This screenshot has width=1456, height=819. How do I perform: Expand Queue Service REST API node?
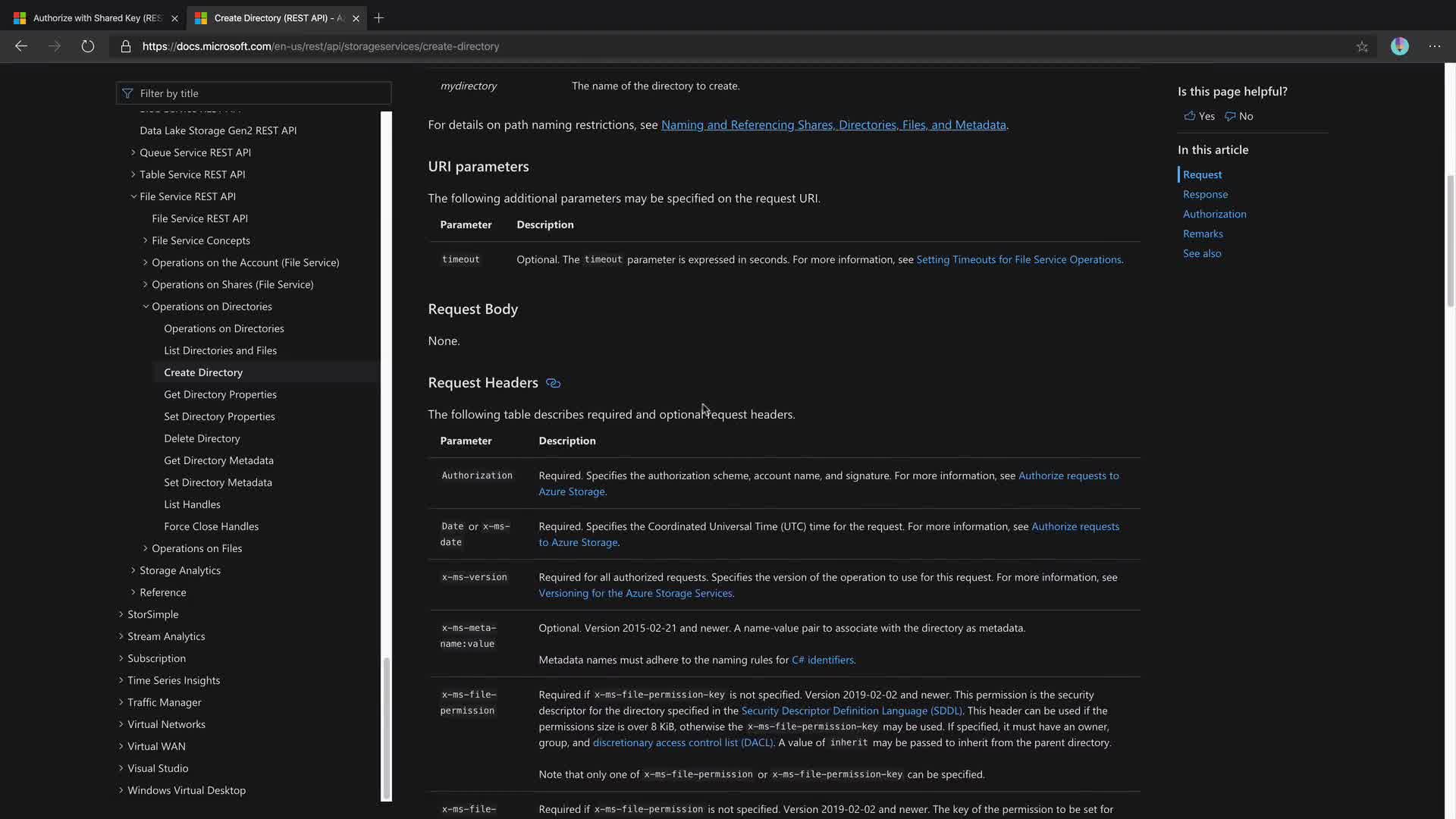[x=133, y=152]
